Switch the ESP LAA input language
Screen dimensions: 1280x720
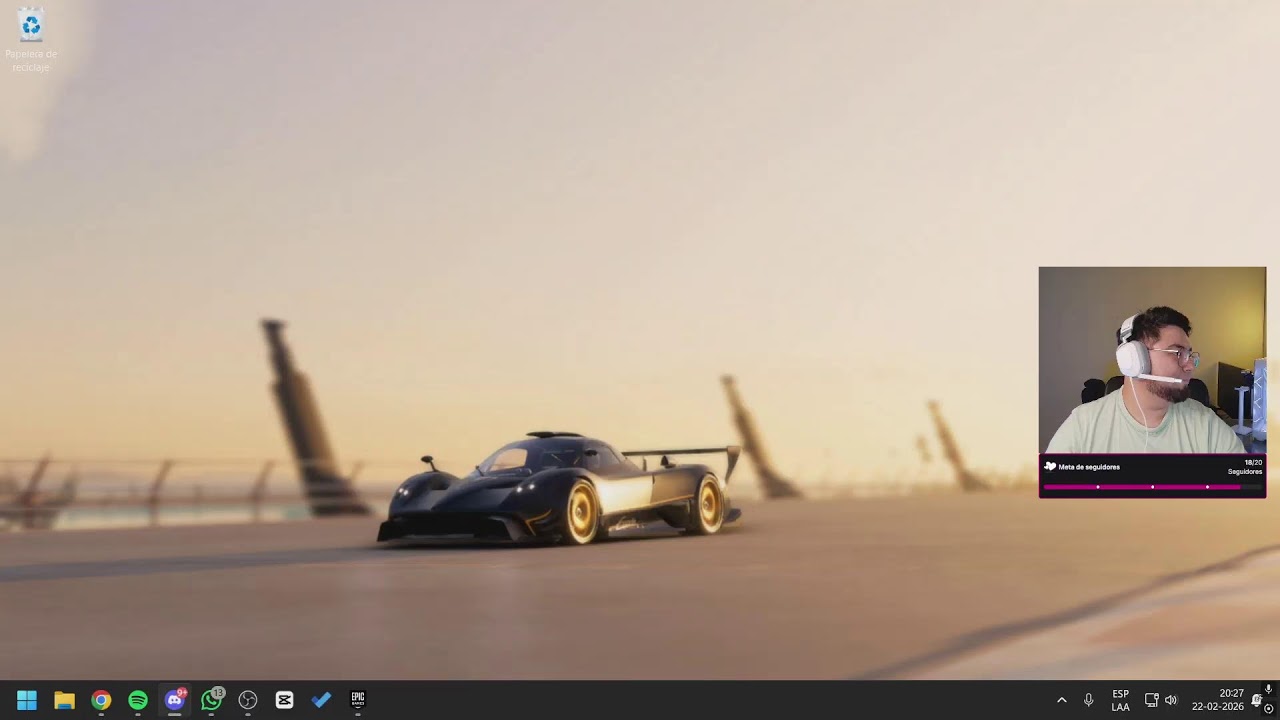(1120, 700)
